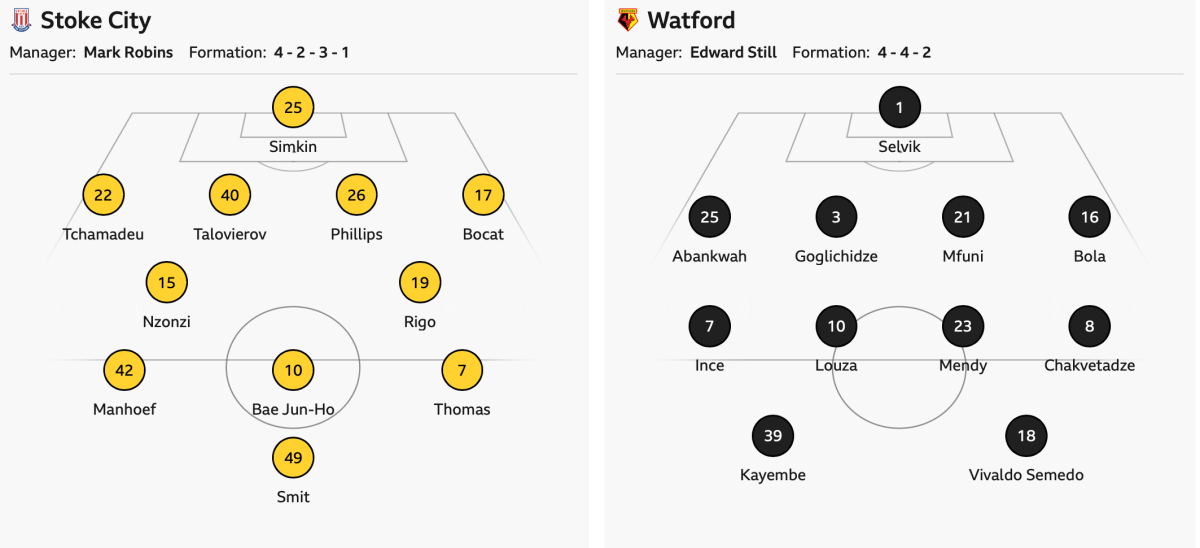This screenshot has height=548, width=1200.
Task: Select Chakvetadze's number 8 badge
Action: click(x=1089, y=326)
